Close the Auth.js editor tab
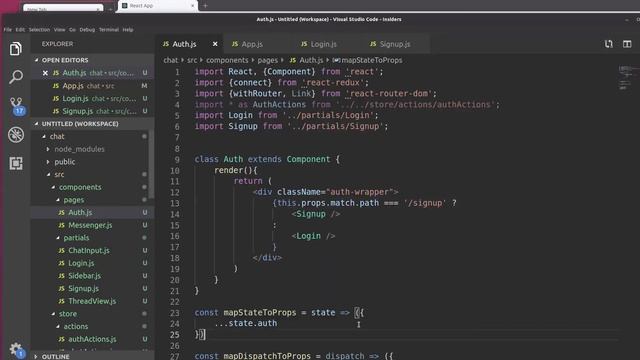 [x=215, y=44]
